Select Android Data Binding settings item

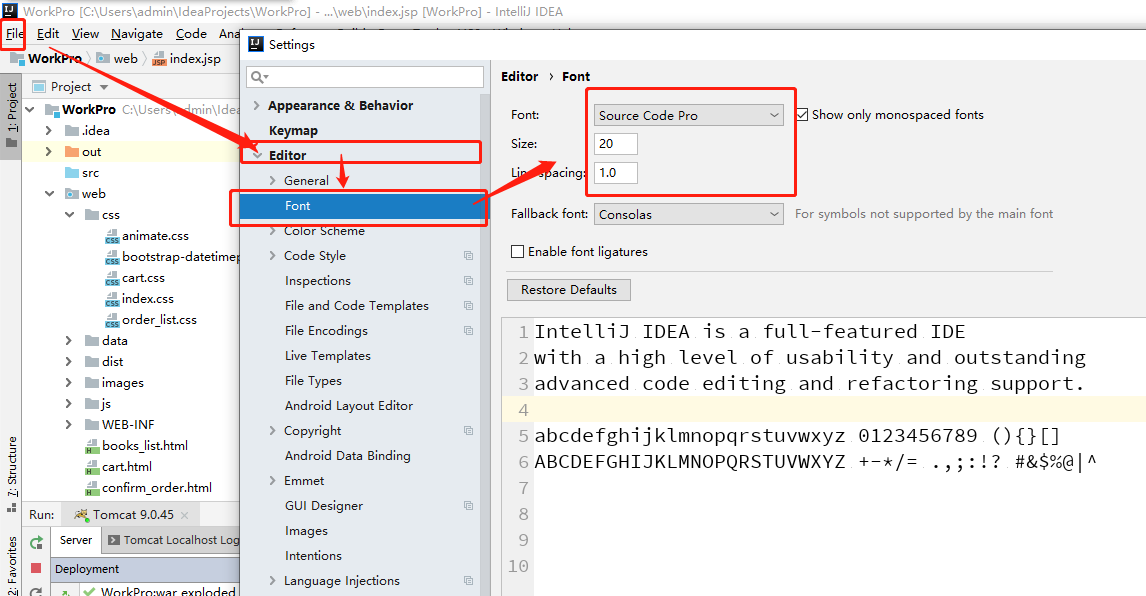(x=348, y=456)
